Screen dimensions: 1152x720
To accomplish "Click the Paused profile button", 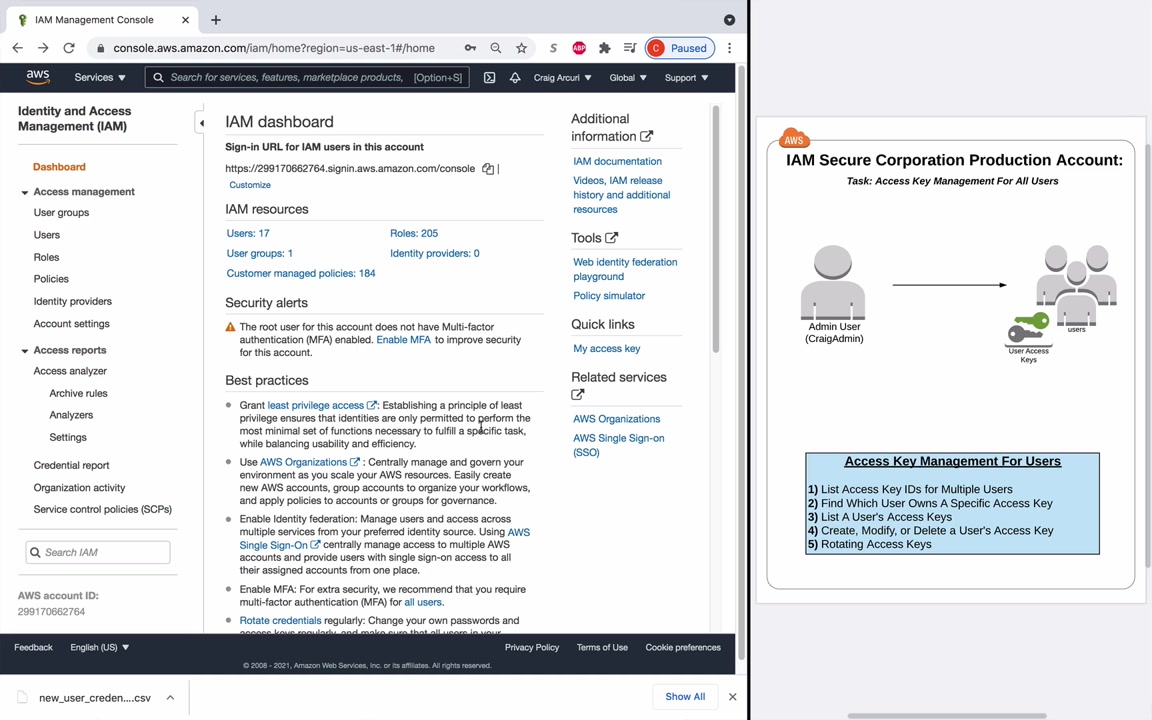I will [680, 48].
